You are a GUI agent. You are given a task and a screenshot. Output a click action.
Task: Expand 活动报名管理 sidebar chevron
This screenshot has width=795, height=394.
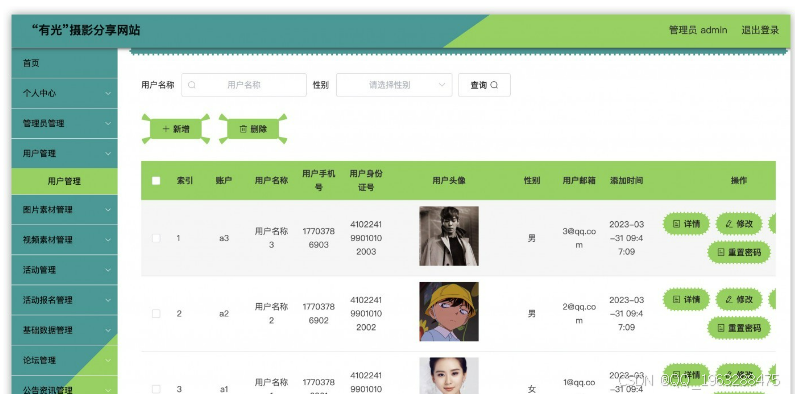pyautogui.click(x=108, y=300)
